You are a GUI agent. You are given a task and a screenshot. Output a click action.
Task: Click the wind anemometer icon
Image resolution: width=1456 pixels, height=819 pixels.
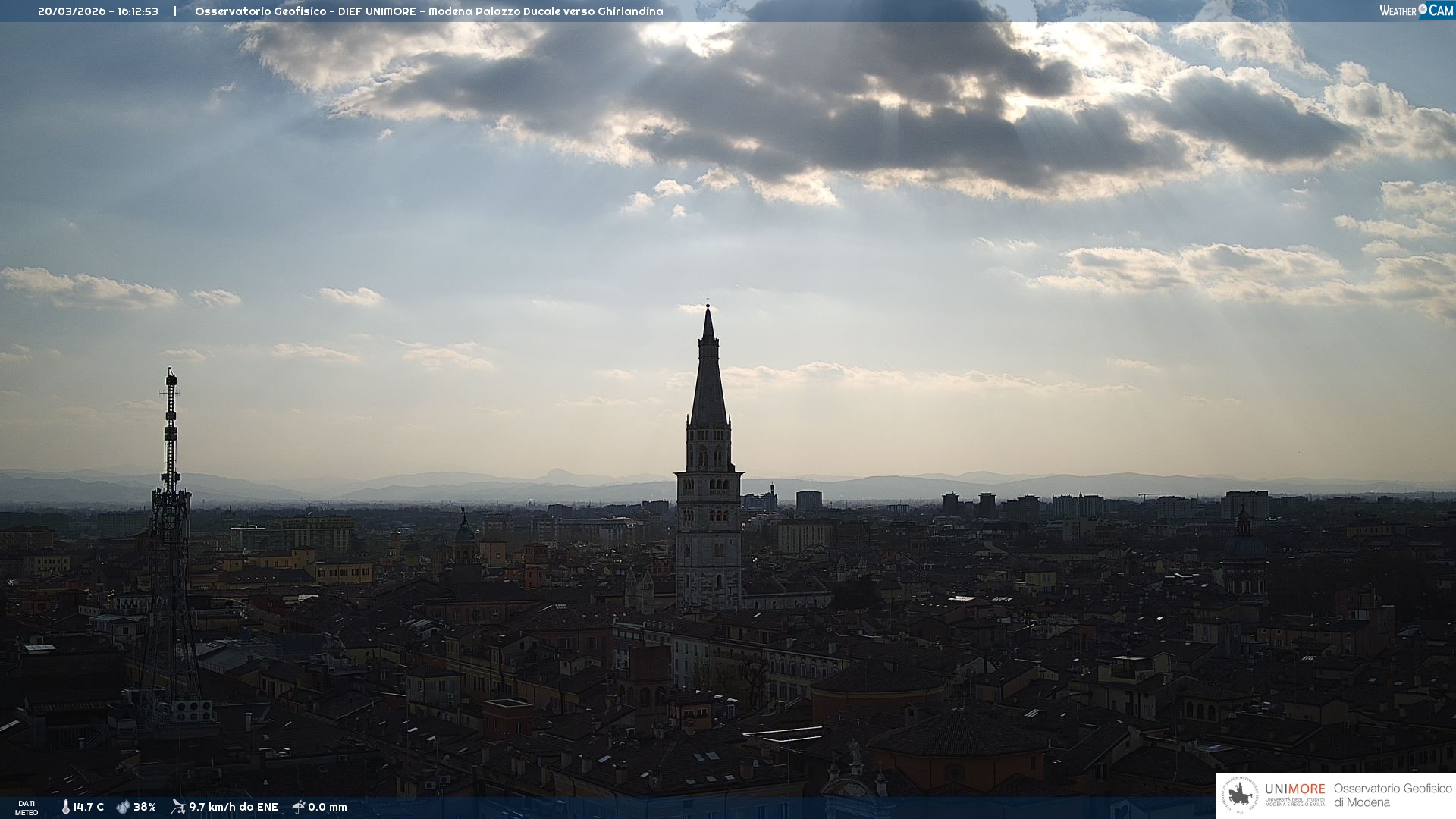178,807
